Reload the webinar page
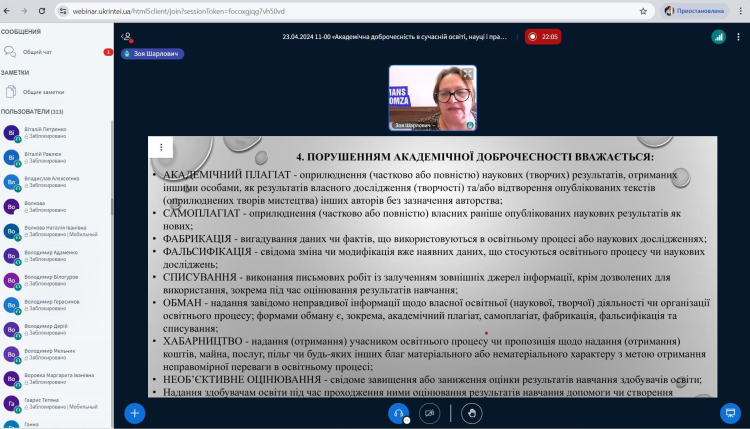This screenshot has width=750, height=429. (x=46, y=11)
